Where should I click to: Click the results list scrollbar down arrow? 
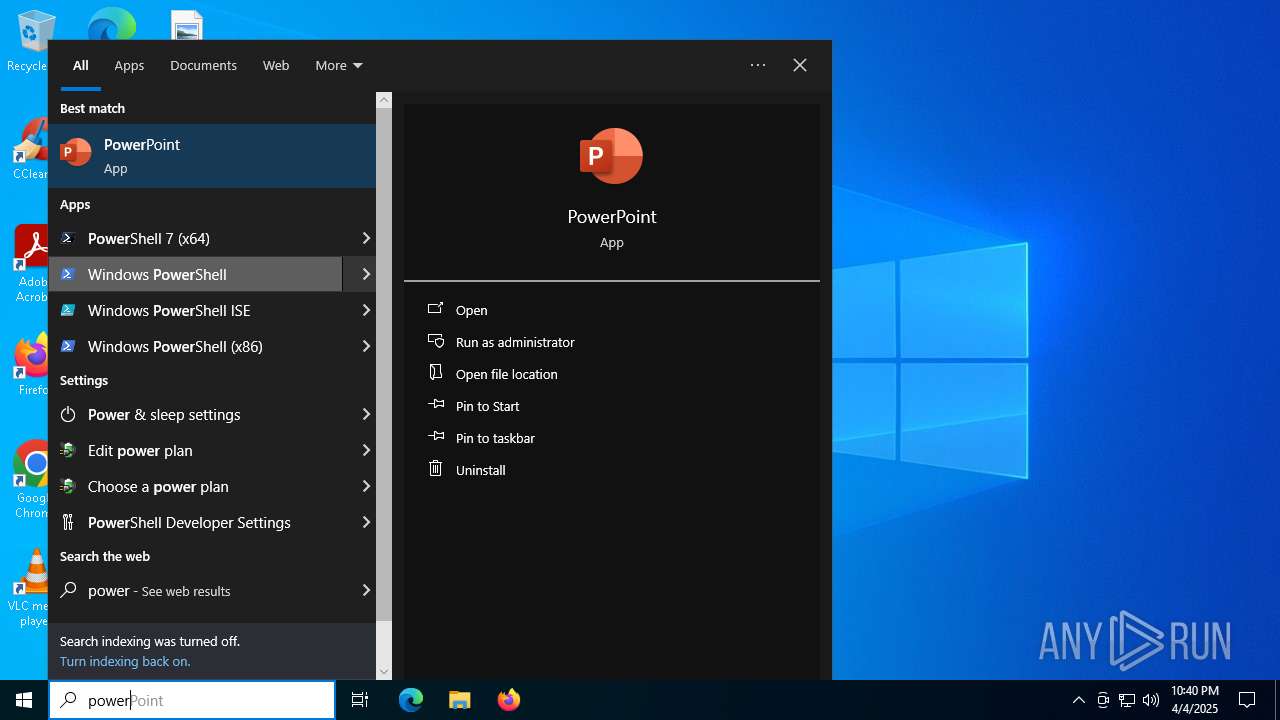coord(384,672)
